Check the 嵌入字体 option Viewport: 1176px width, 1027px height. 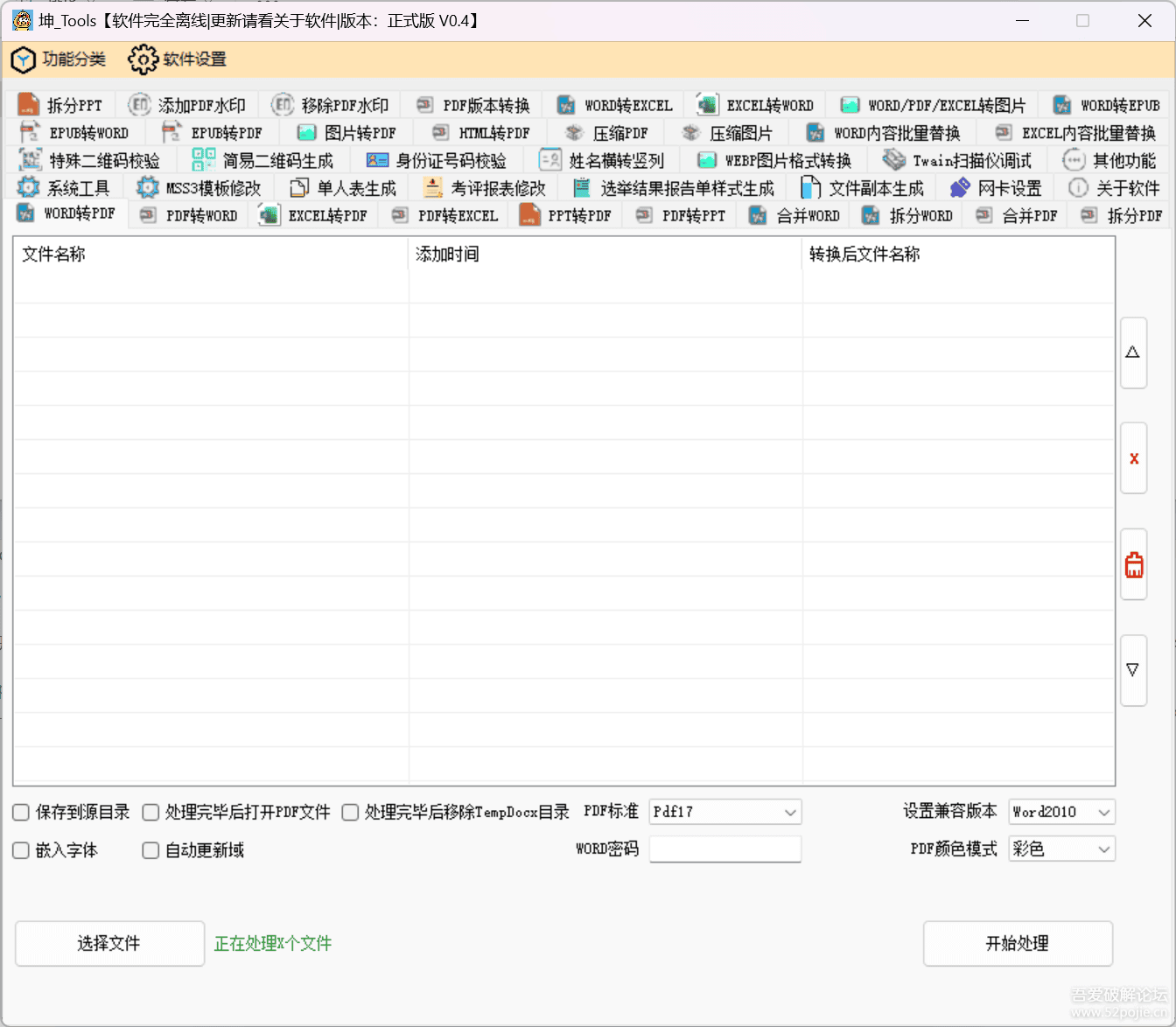point(22,850)
